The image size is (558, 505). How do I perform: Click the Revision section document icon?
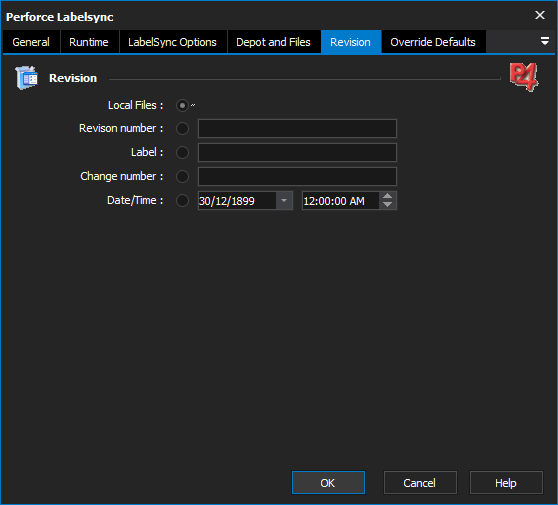(x=27, y=78)
